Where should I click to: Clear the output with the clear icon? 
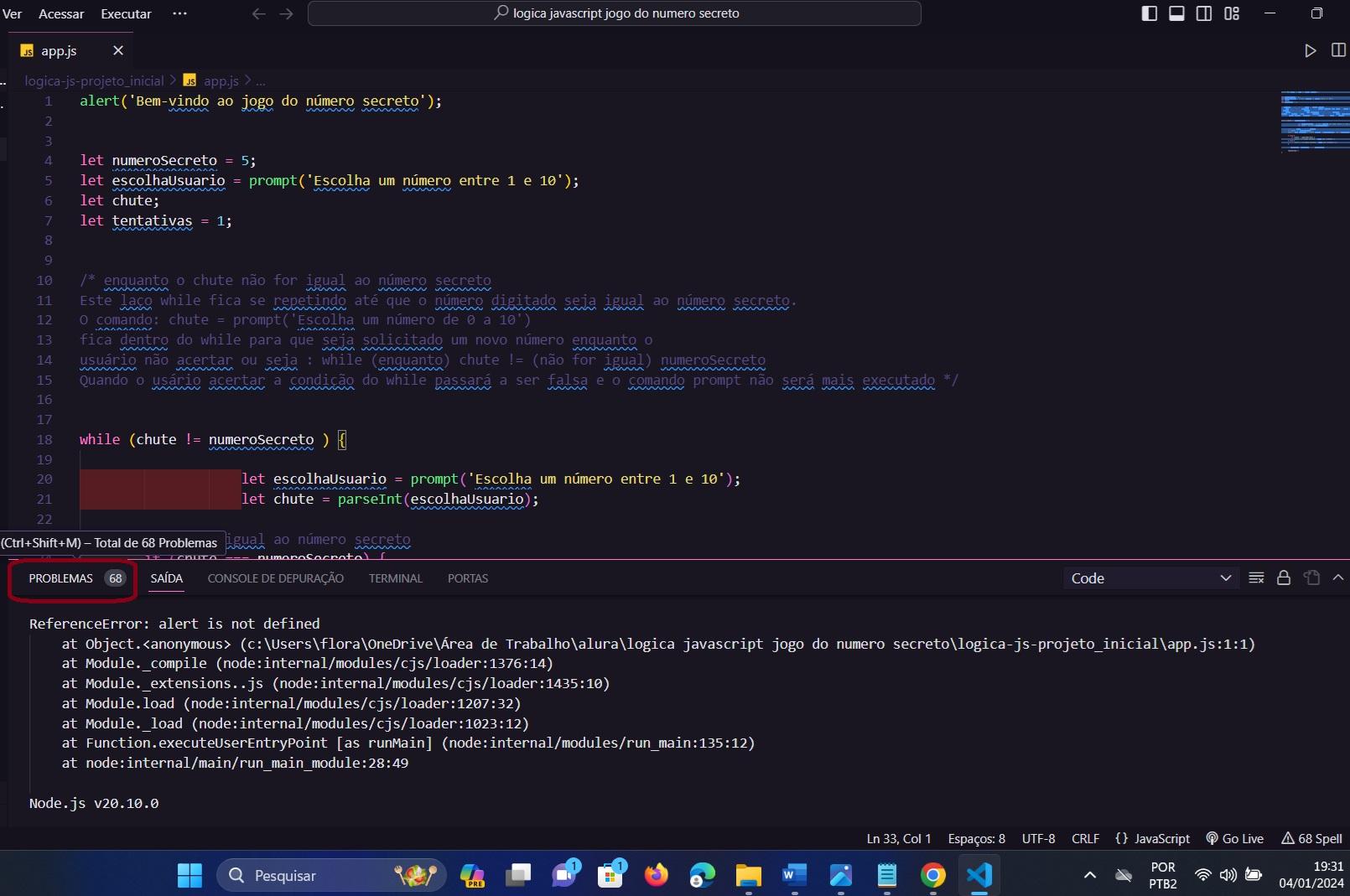pyautogui.click(x=1256, y=577)
